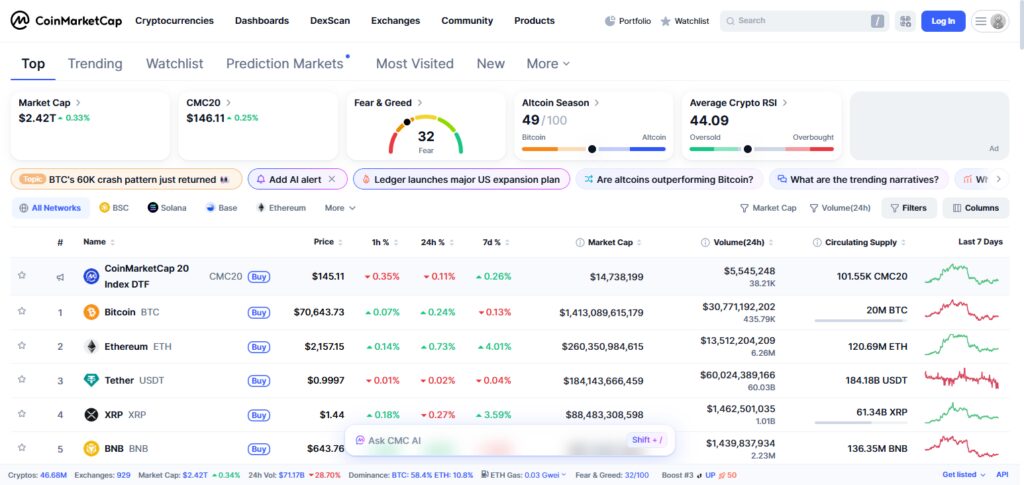Switch to Prediction Markets tab
Viewport: 1024px width, 485px height.
coord(285,64)
